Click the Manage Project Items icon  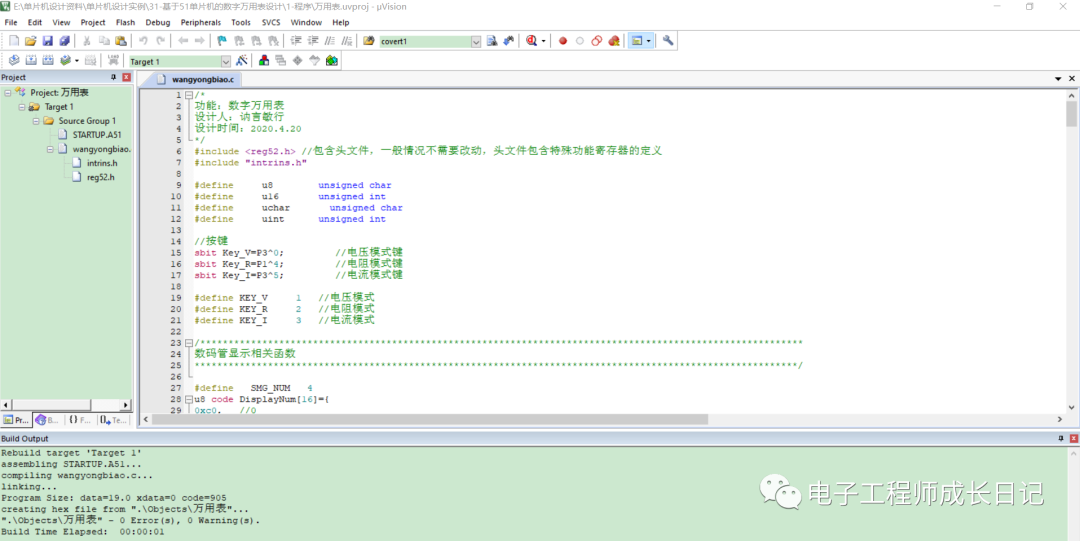coord(264,61)
